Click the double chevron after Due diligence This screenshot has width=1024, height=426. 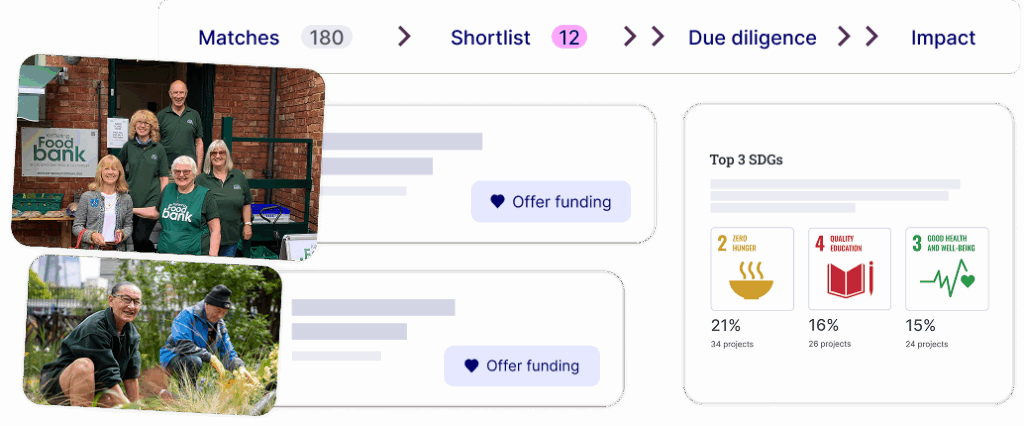[858, 37]
